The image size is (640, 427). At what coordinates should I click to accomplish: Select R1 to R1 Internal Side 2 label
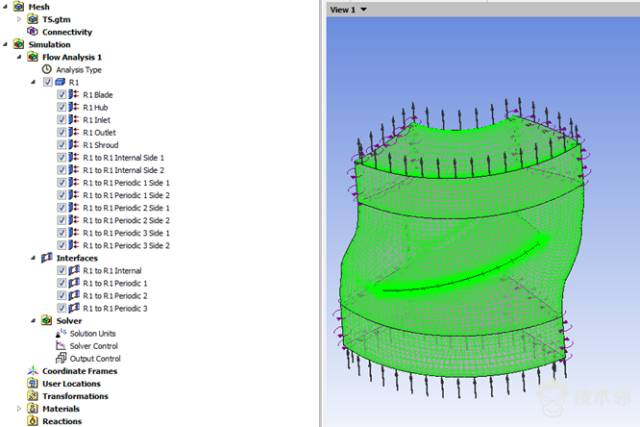123,170
